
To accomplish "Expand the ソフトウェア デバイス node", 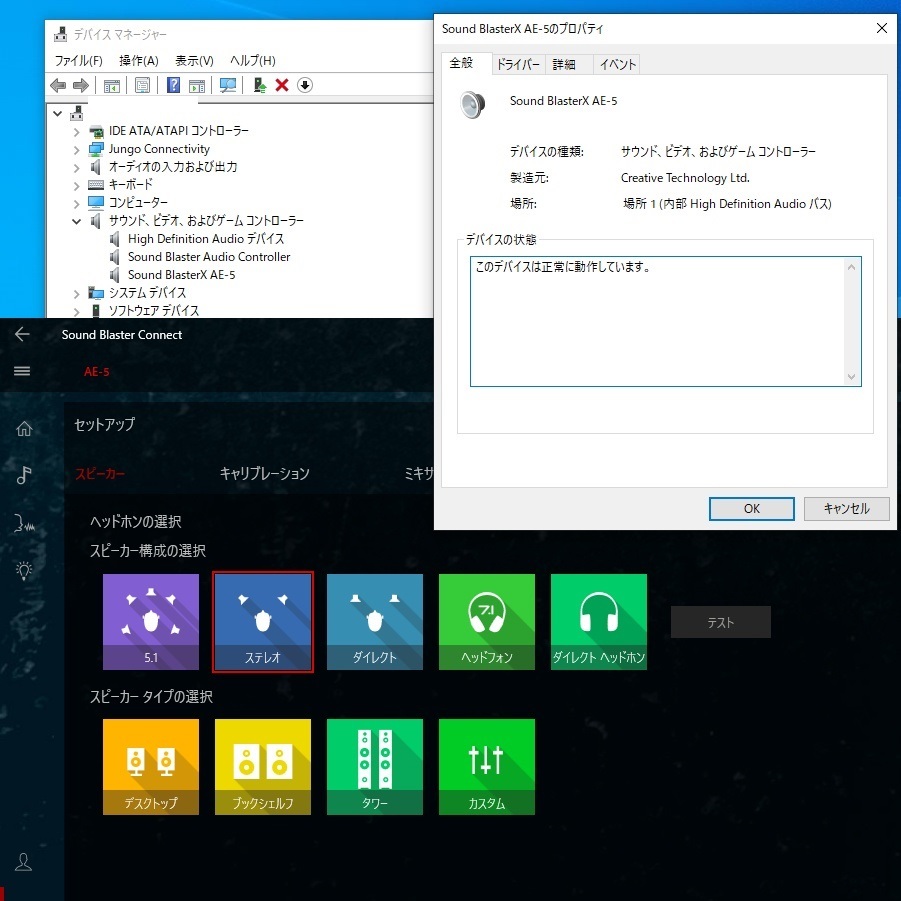I will click(76, 311).
